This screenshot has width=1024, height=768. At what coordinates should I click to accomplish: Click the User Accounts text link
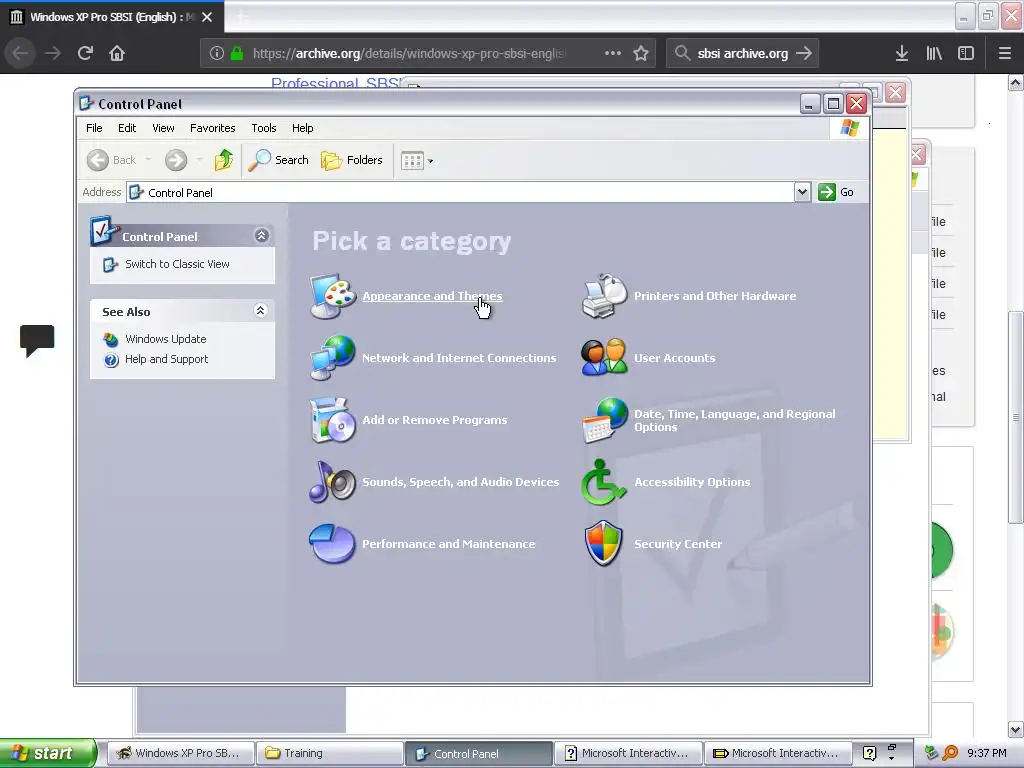coord(675,358)
